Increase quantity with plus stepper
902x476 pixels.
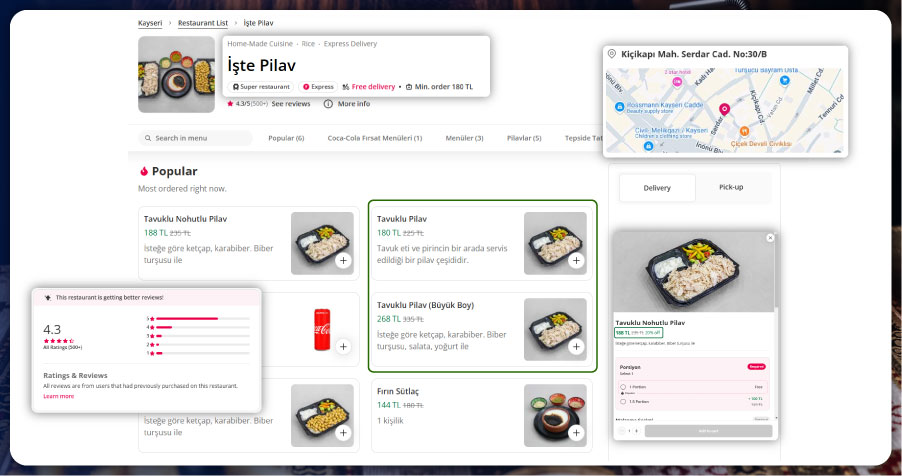pyautogui.click(x=637, y=431)
